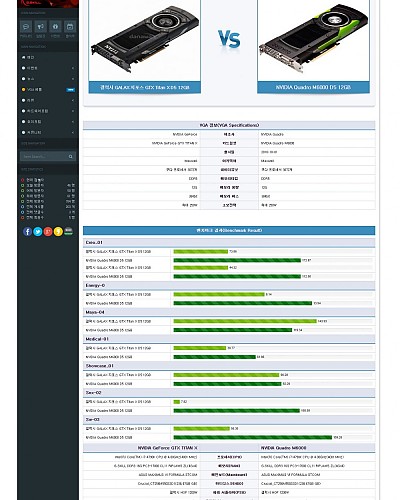Click the Quadro M6000 product image
400x500 pixels.
tap(313, 40)
